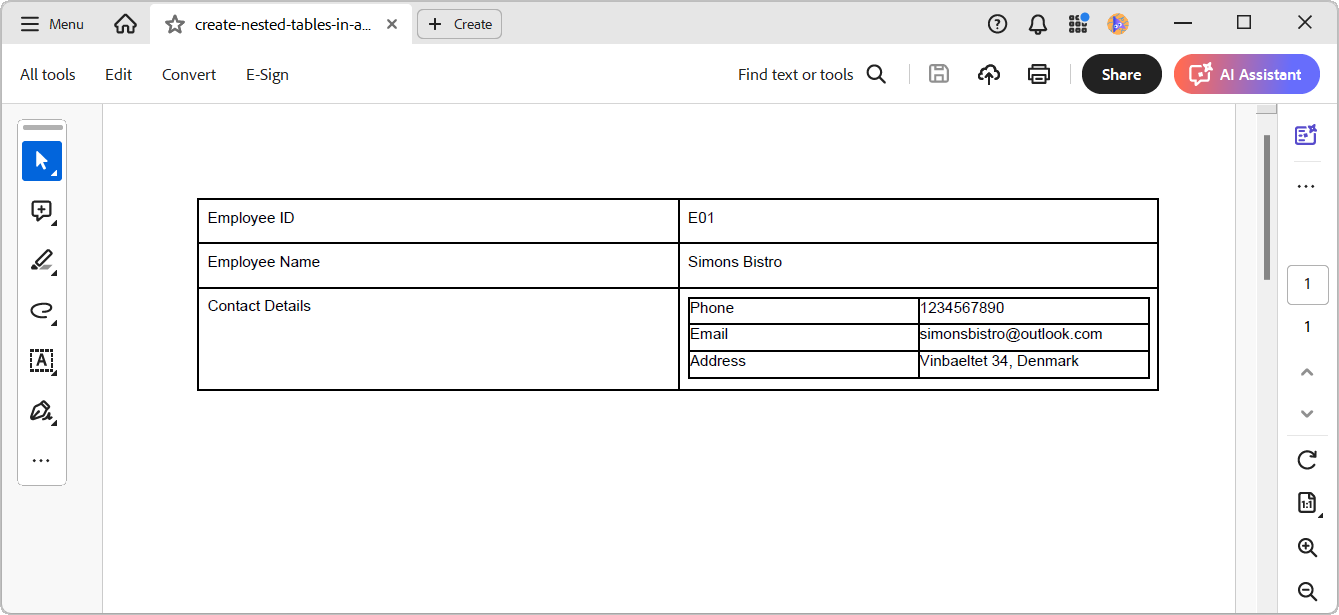Open All tools
This screenshot has width=1339, height=615.
(x=48, y=74)
